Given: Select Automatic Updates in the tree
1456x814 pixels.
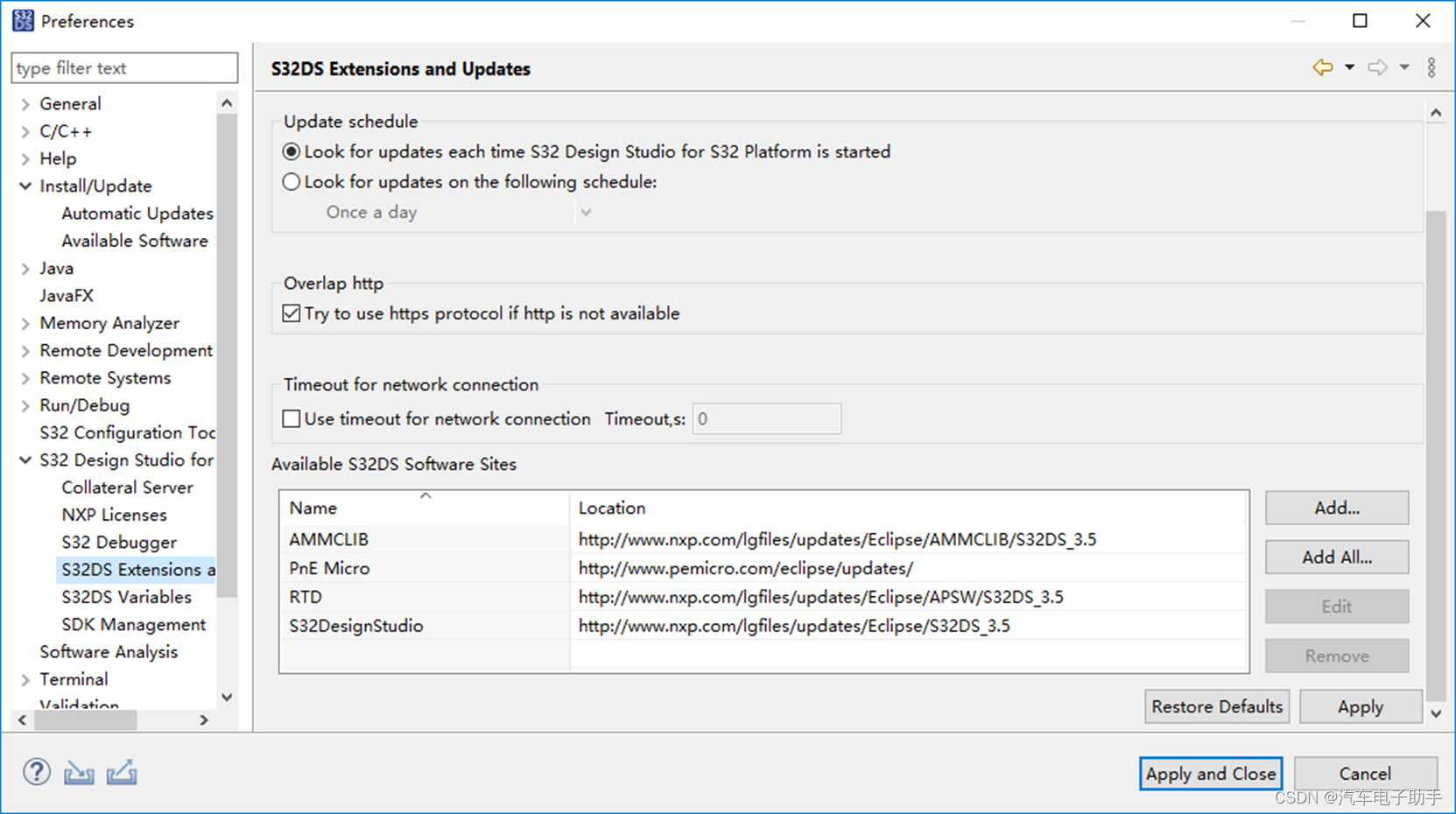Looking at the screenshot, I should pyautogui.click(x=137, y=214).
